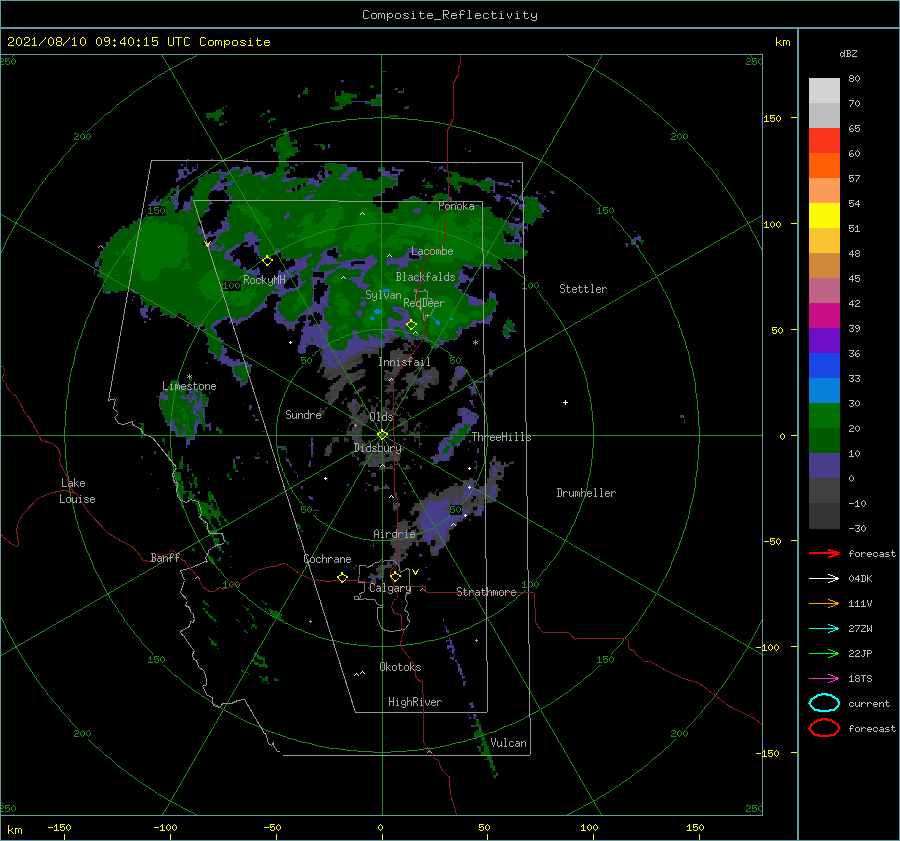
Task: Click the green 22JP arrow icon
Action: tap(824, 653)
